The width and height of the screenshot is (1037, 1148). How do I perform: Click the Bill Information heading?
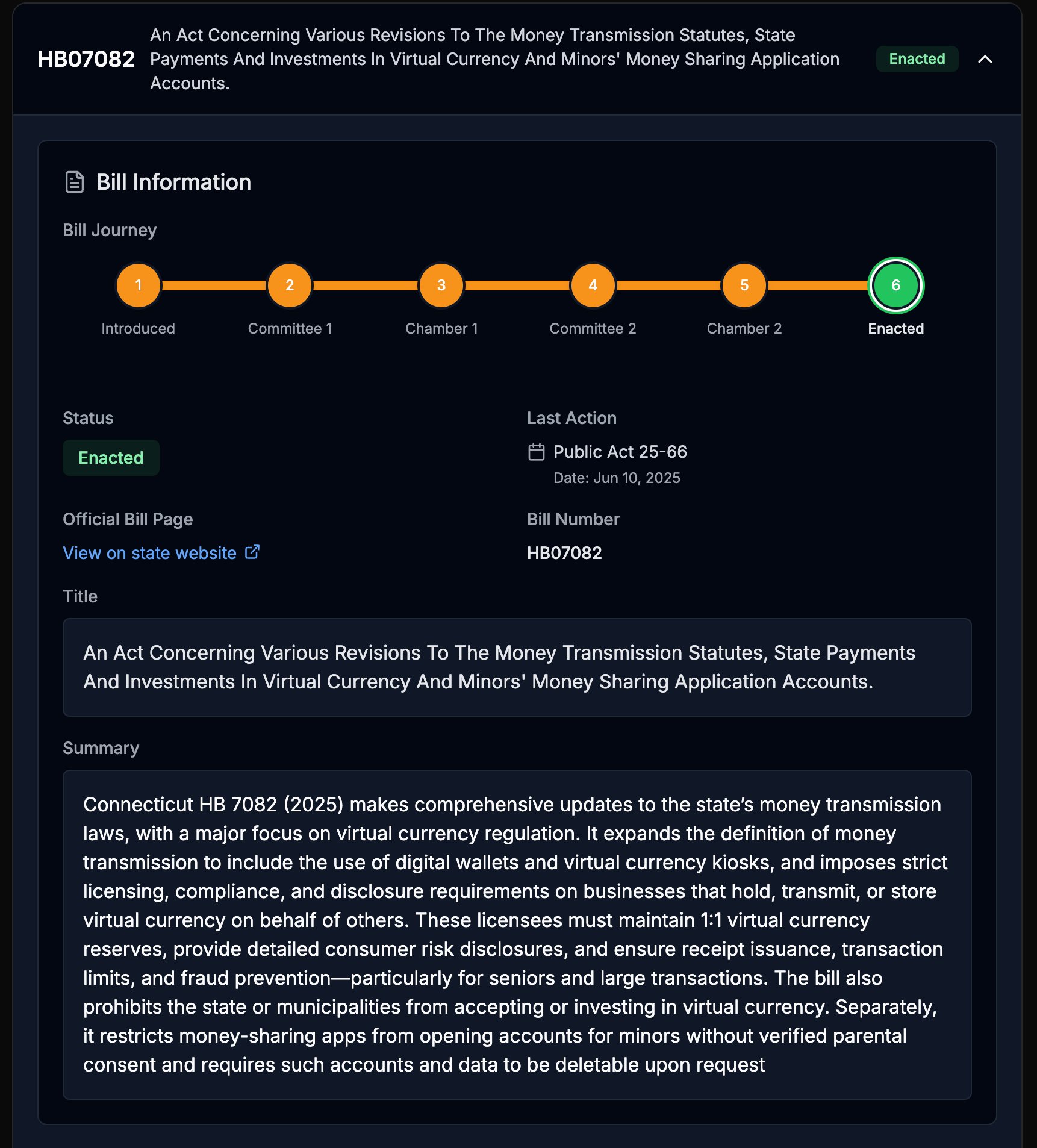click(173, 182)
